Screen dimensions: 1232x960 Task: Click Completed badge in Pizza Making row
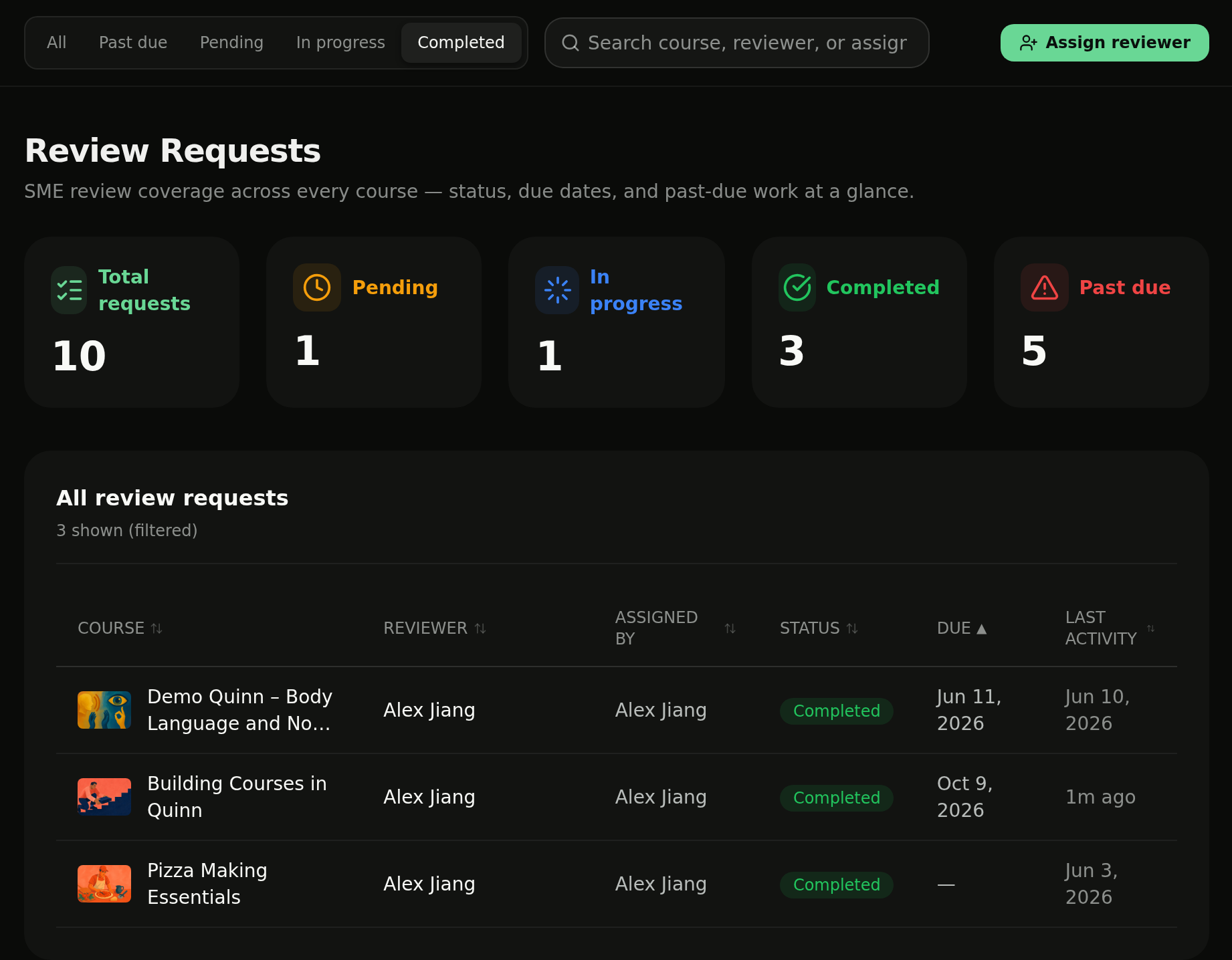click(x=837, y=884)
